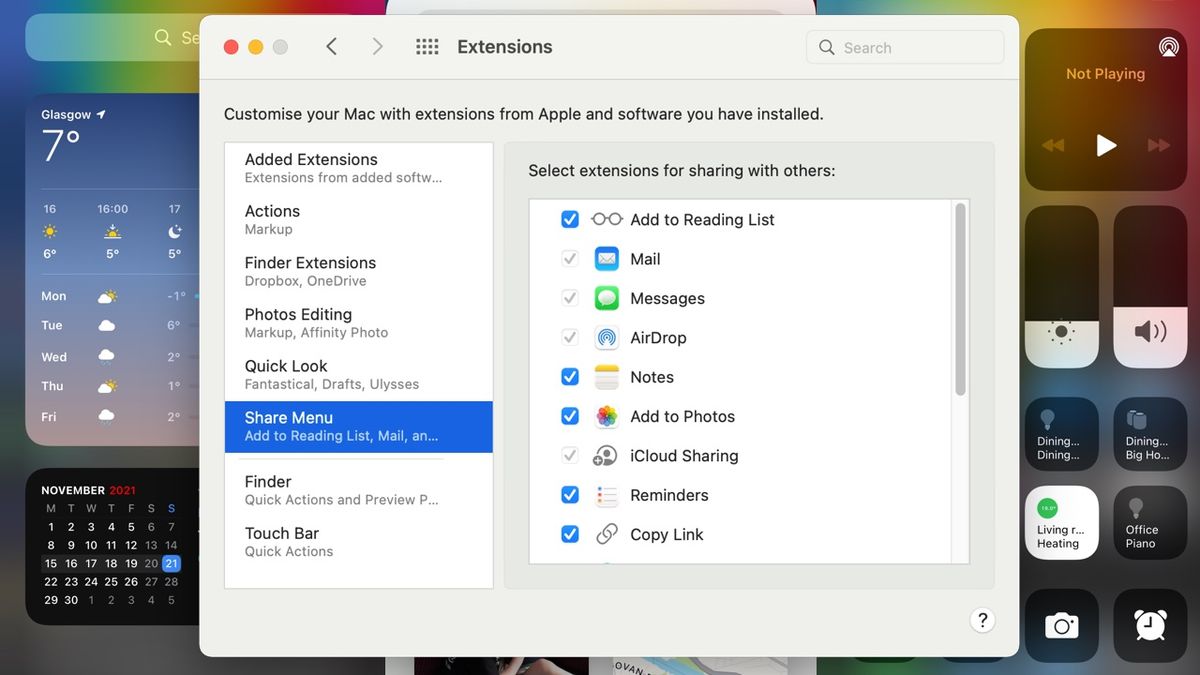Screen dimensions: 1200x675
Task: Click the Search field in the Extensions window
Action: click(x=904, y=46)
